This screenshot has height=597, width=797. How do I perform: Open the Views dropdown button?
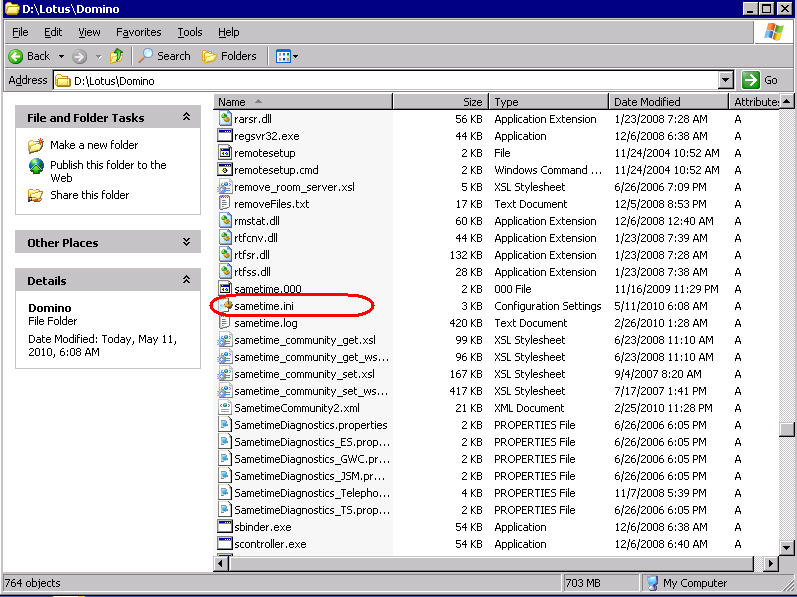[287, 56]
